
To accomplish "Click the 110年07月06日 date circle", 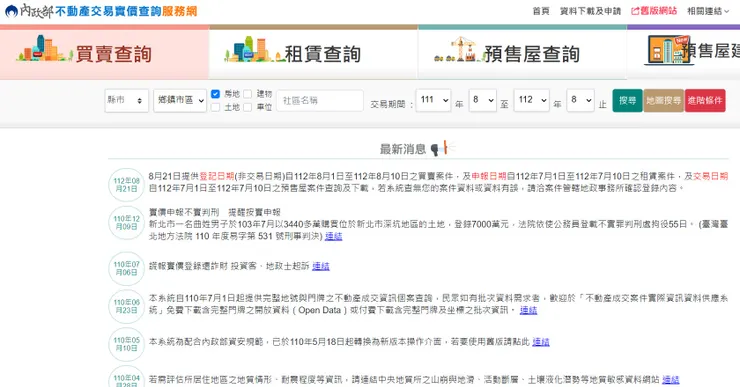I will [x=126, y=269].
